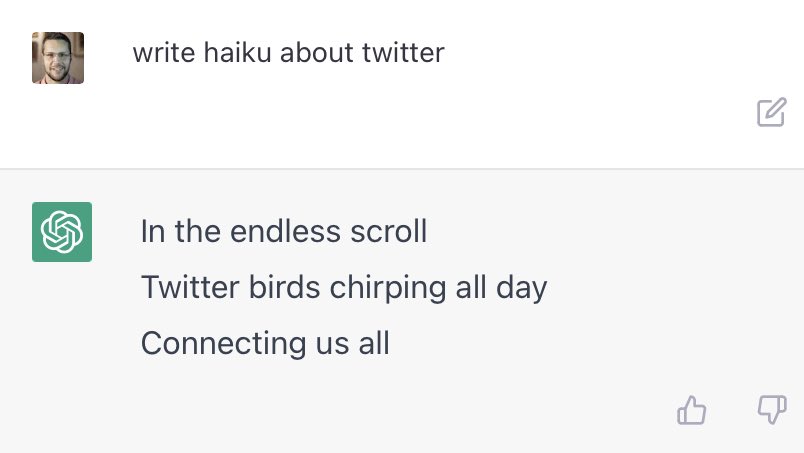Click the word 'scroll' in the first haiku line
The height and width of the screenshot is (453, 804).
pos(389,231)
